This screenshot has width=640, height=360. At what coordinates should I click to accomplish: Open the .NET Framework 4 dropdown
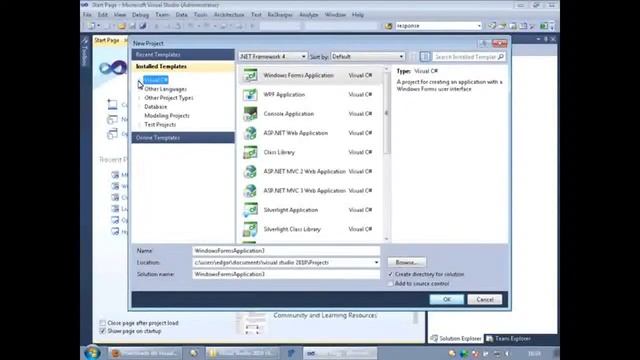click(x=273, y=56)
